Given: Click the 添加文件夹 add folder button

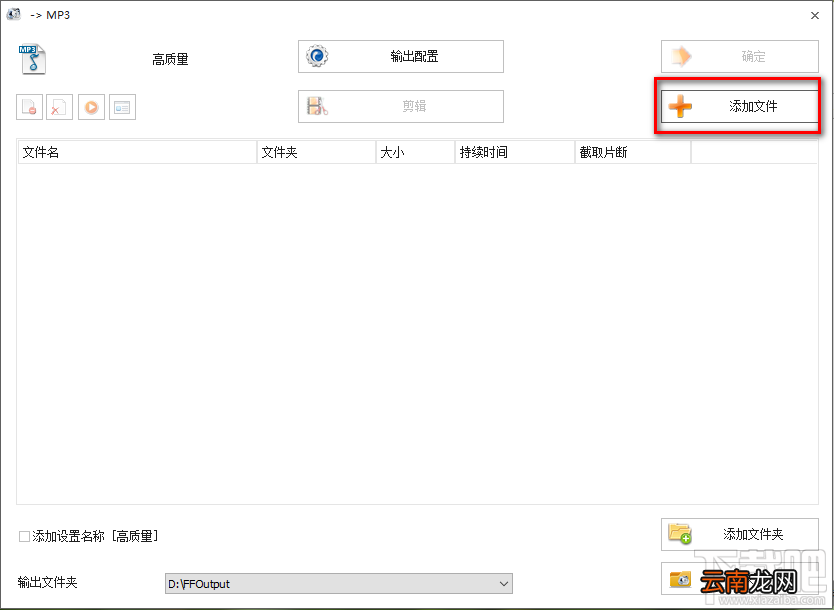Looking at the screenshot, I should (x=739, y=534).
